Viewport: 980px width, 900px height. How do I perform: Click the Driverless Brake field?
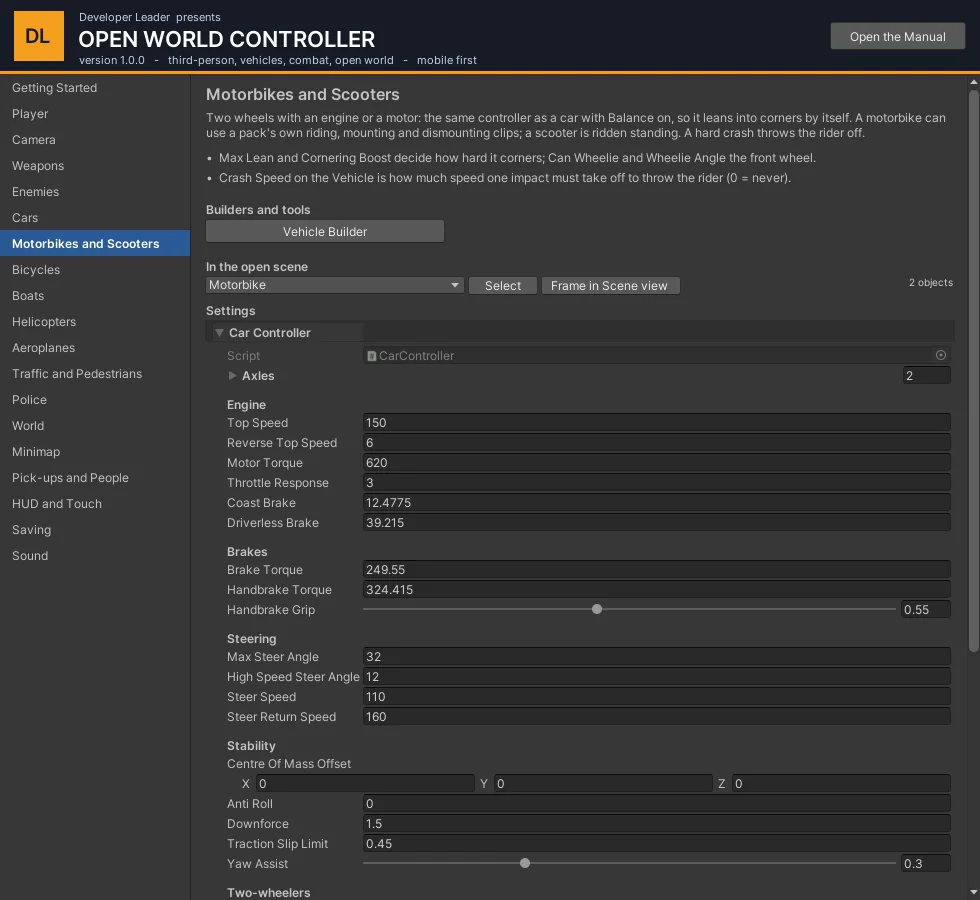[x=656, y=522]
